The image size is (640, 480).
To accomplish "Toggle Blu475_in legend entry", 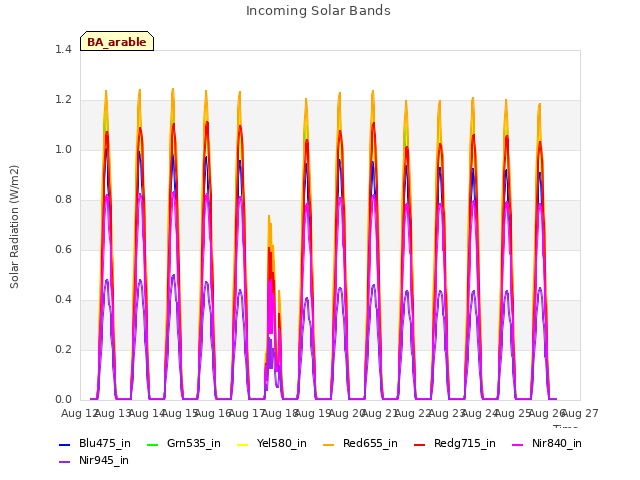I will pos(95,444).
